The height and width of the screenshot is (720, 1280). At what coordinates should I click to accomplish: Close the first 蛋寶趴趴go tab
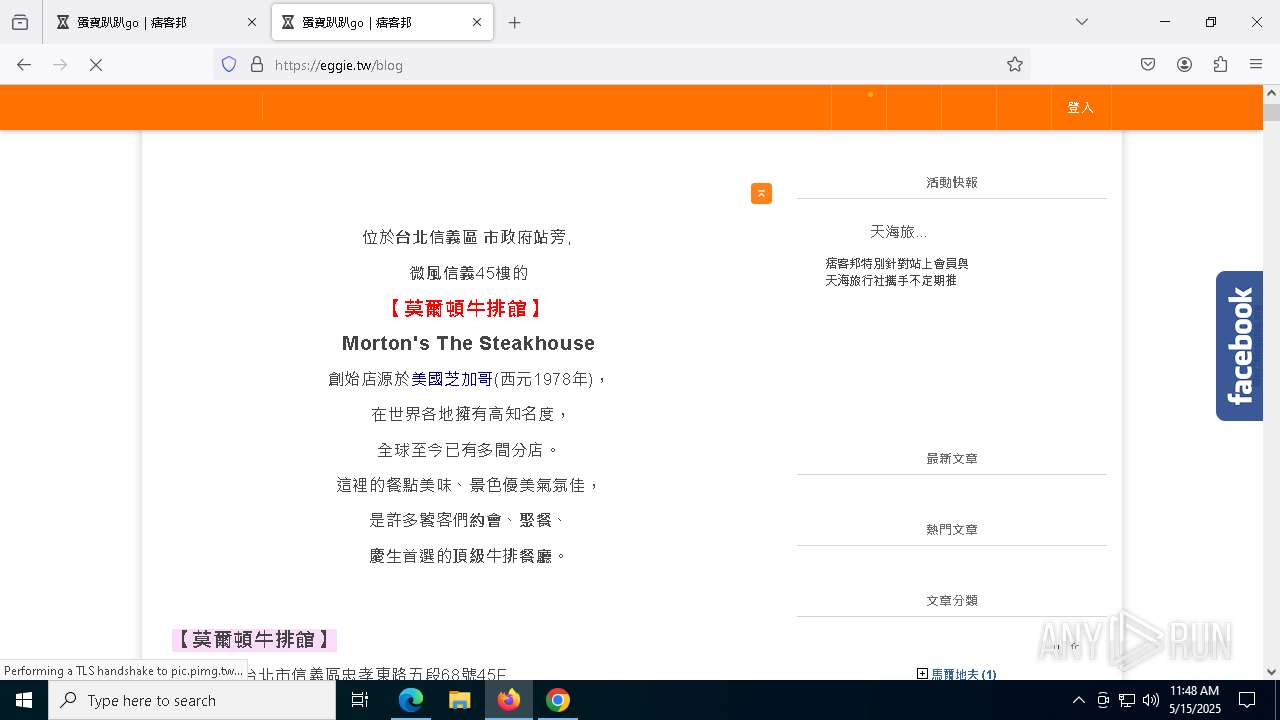point(252,22)
